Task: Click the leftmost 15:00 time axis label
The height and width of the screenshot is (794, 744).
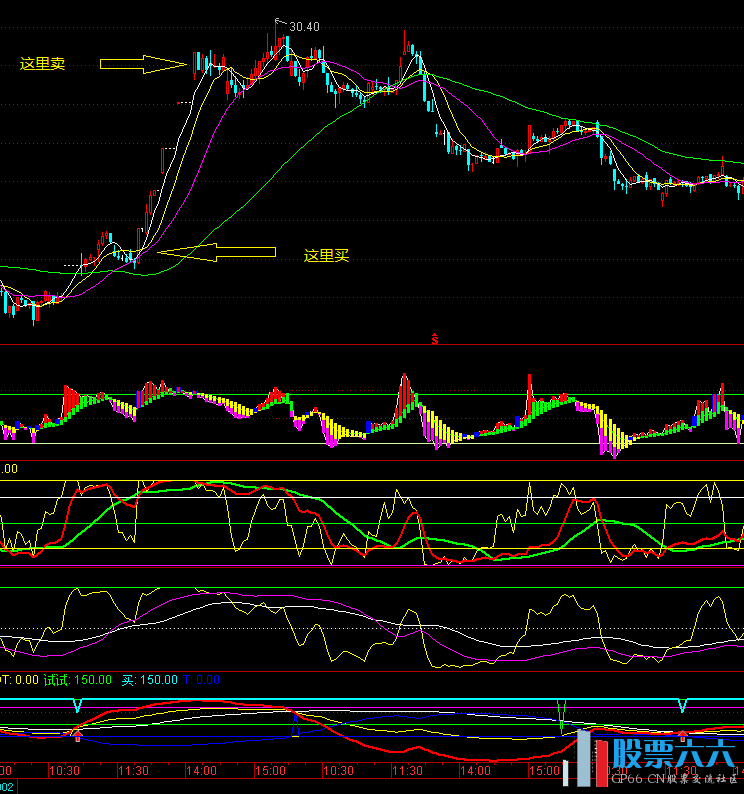Action: [270, 772]
